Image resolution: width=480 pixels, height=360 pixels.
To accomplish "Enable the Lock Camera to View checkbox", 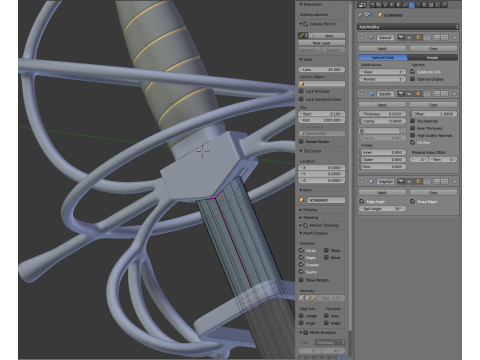I will pyautogui.click(x=301, y=99).
